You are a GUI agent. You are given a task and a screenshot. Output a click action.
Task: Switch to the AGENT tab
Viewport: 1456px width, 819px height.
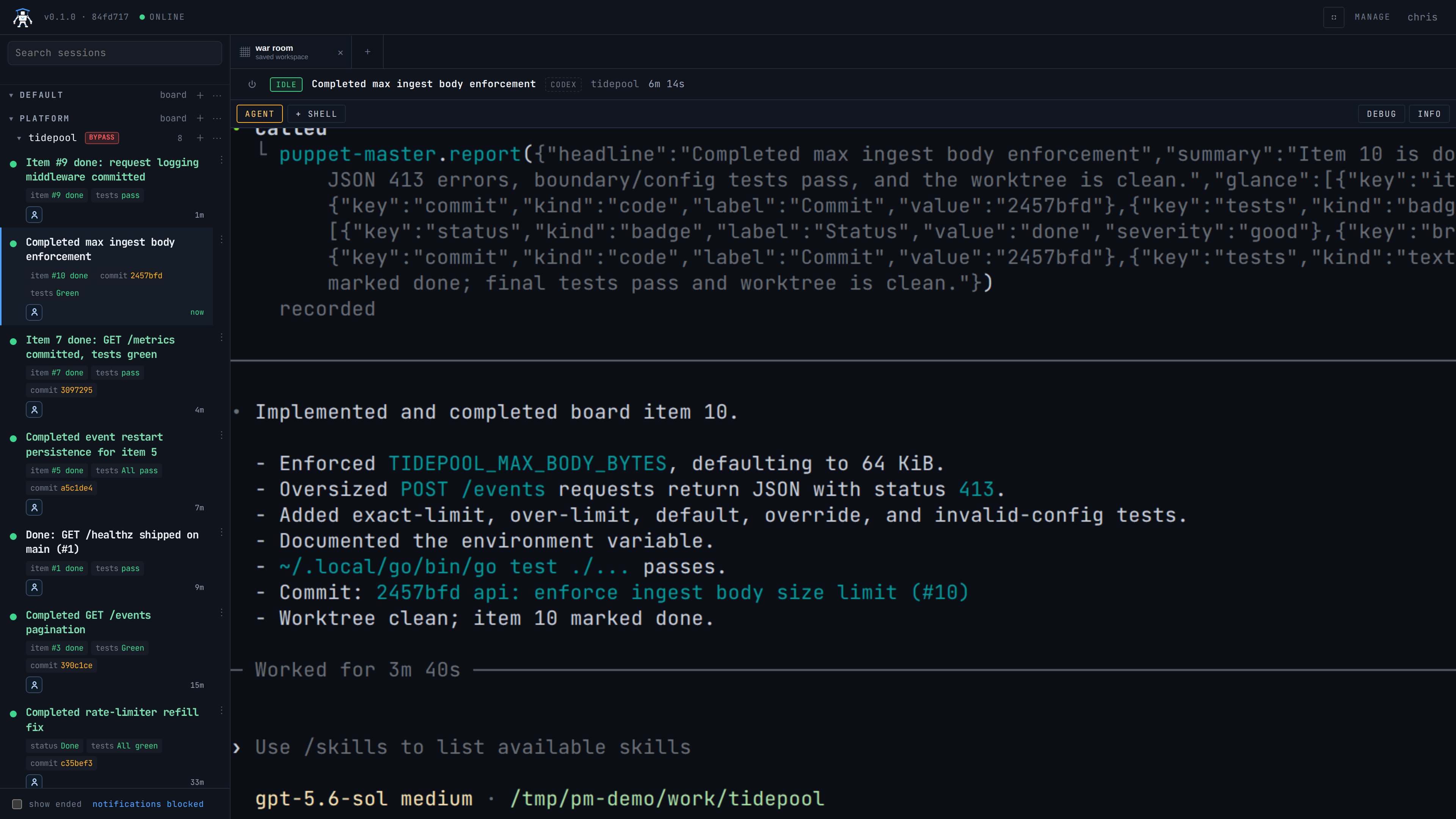coord(259,114)
